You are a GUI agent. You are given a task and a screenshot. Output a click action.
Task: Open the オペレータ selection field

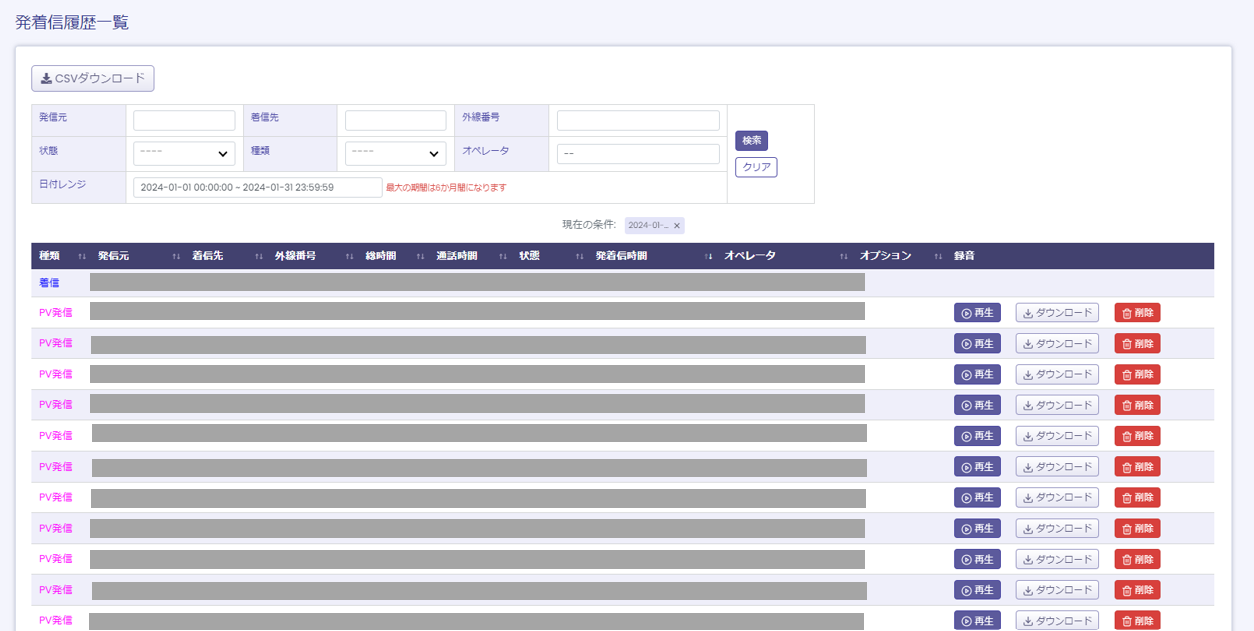click(x=638, y=154)
